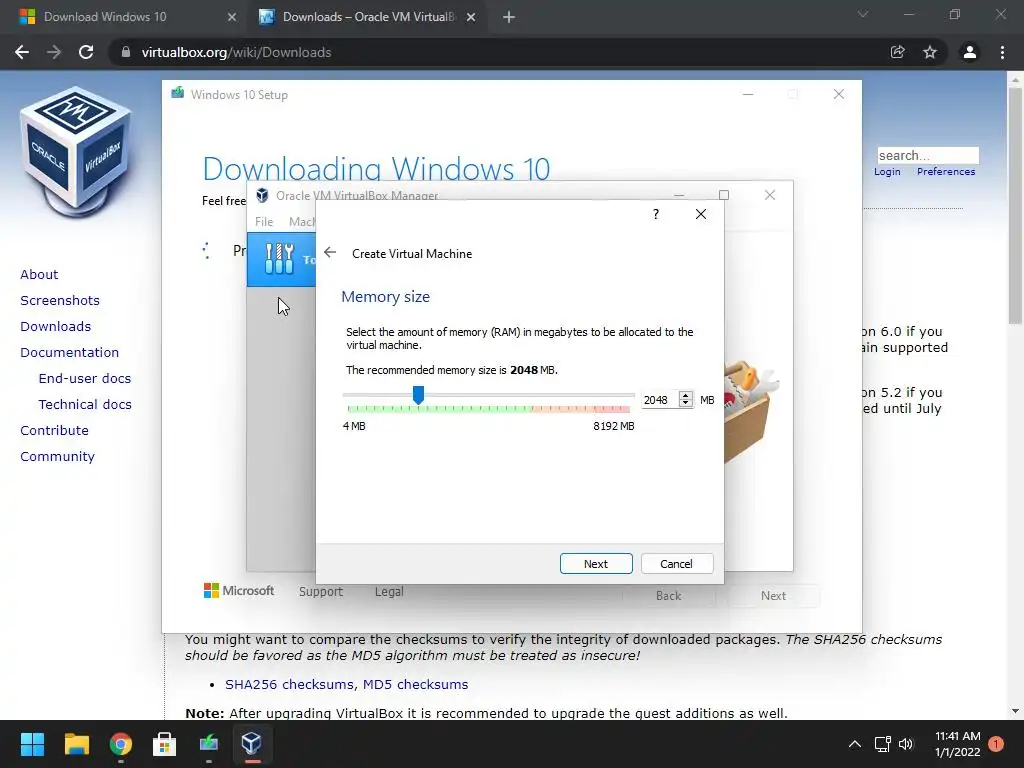1024x768 pixels.
Task: Go forward in browser history
Action: tap(54, 52)
